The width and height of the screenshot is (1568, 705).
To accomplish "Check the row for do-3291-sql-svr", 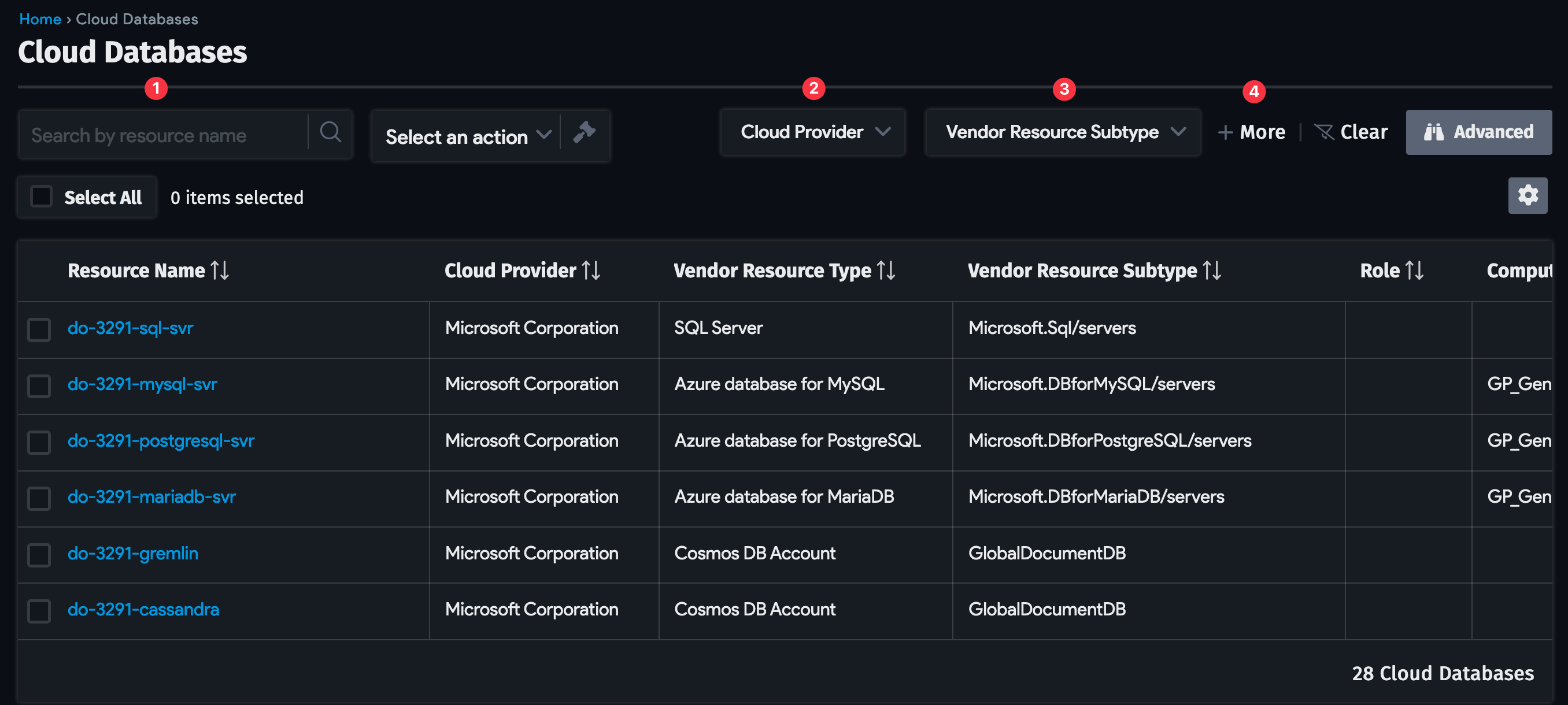I will [x=38, y=330].
